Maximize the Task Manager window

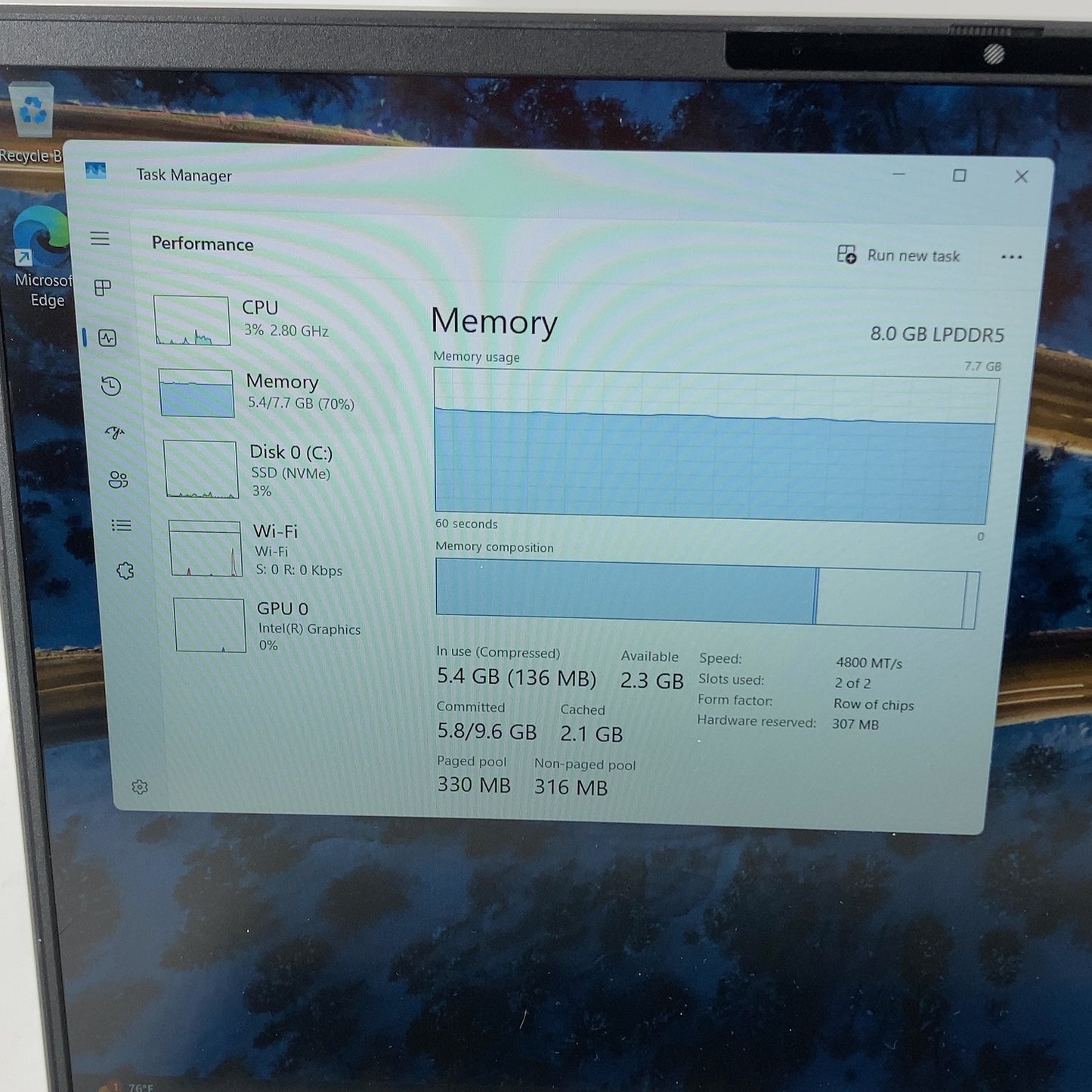[x=959, y=175]
